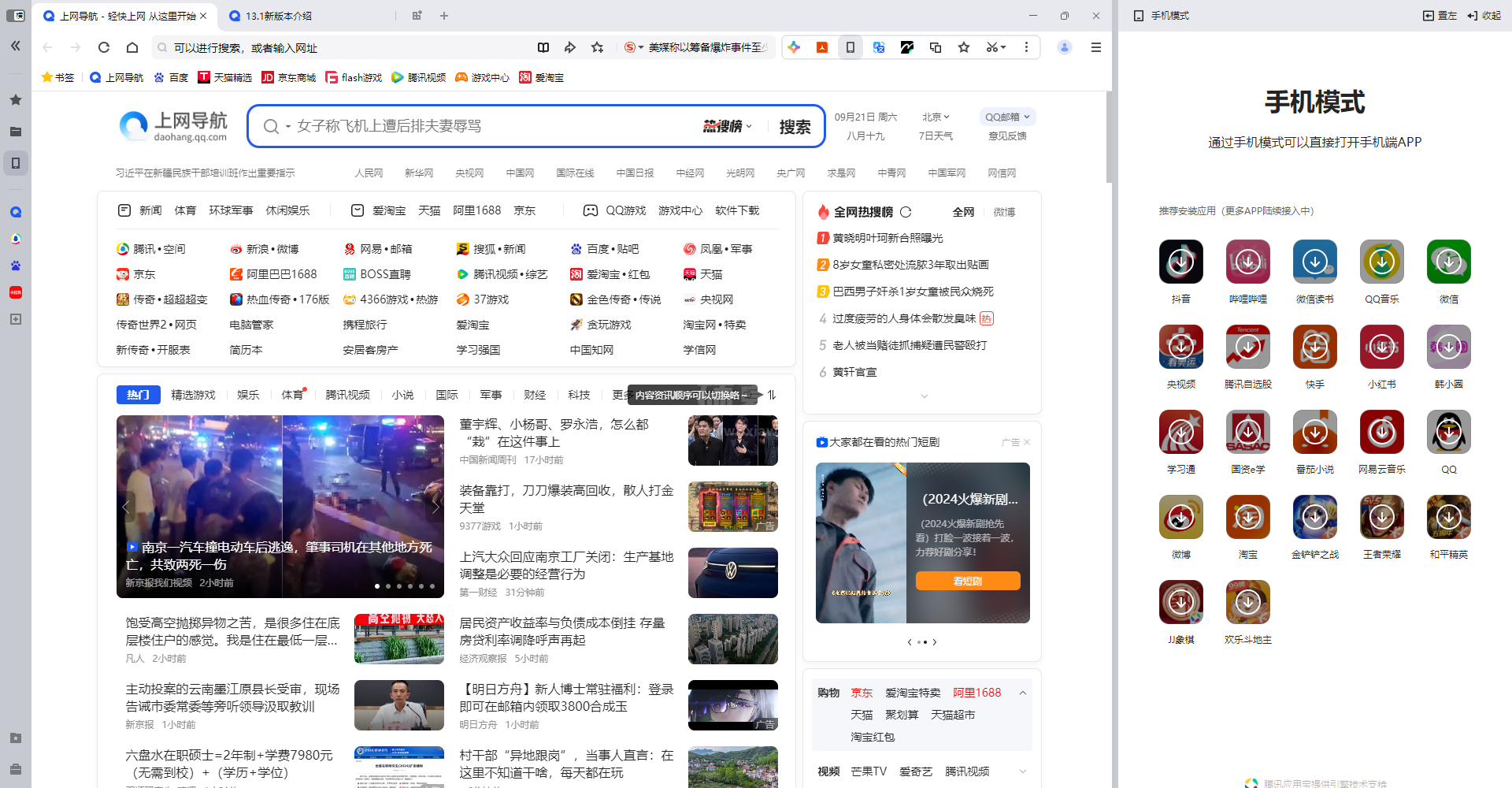Refresh the 全网热搜榜 list icon
The height and width of the screenshot is (788, 1512).
tap(906, 212)
